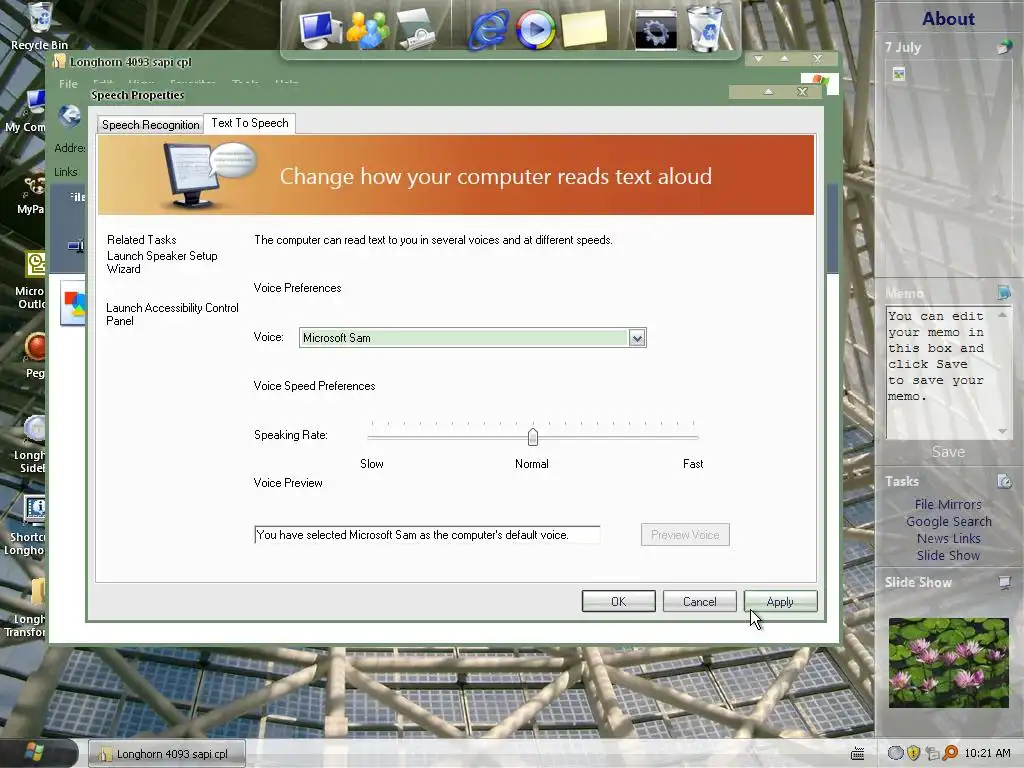Viewport: 1024px width, 768px height.
Task: Click Longhorn 4093 sapi cpl taskbar button
Action: coord(167,754)
